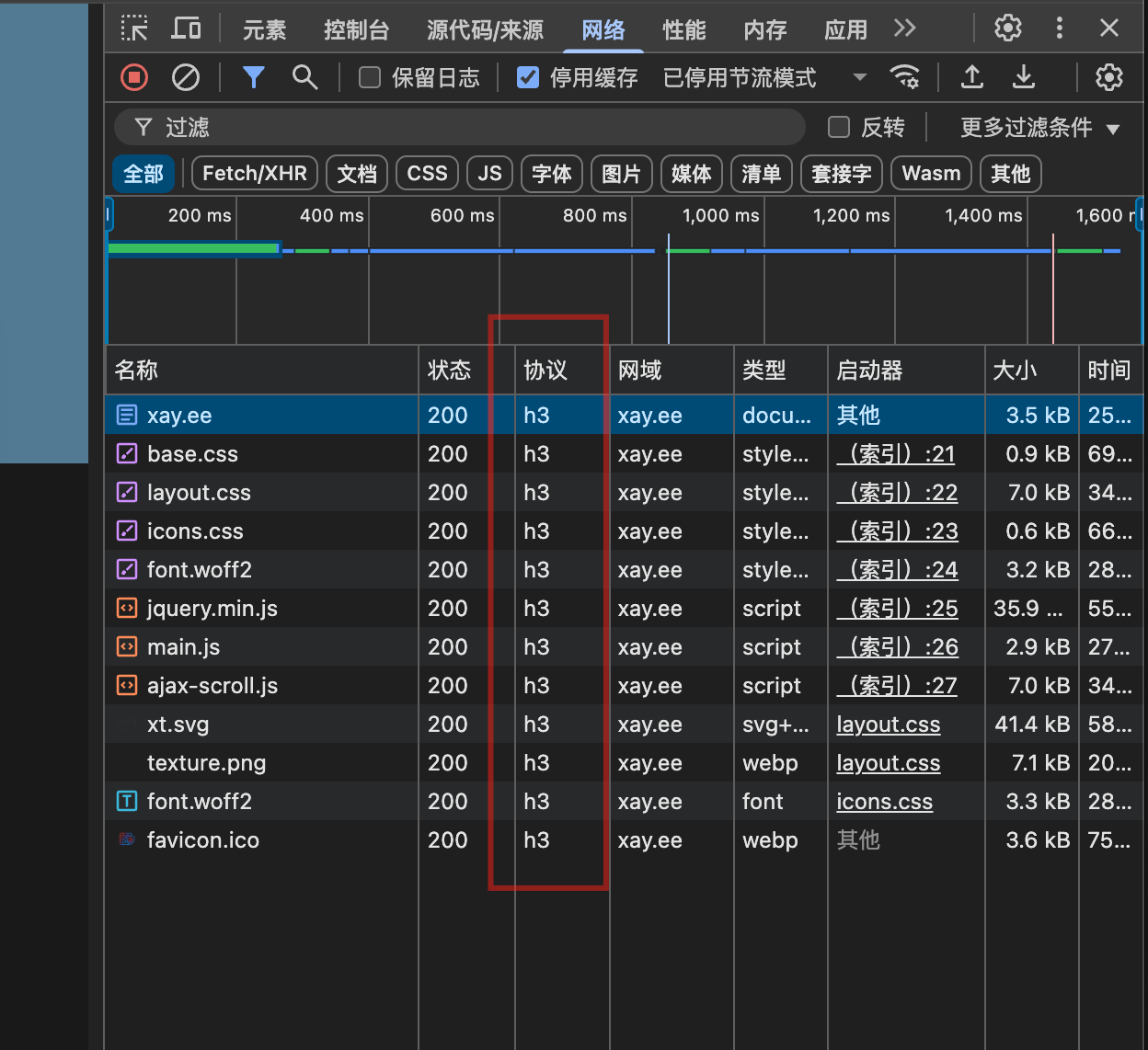Image resolution: width=1148 pixels, height=1050 pixels.
Task: Switch to the 控制台 tab
Action: pyautogui.click(x=357, y=30)
